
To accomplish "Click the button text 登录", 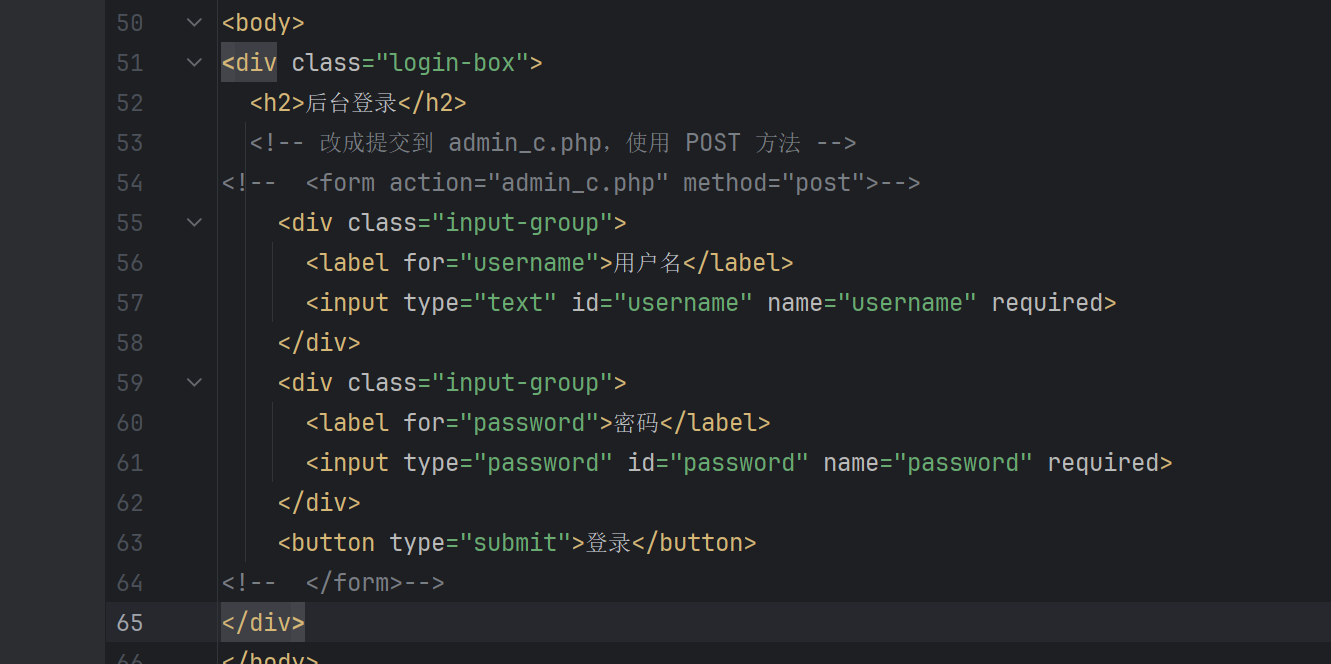I will click(x=608, y=543).
